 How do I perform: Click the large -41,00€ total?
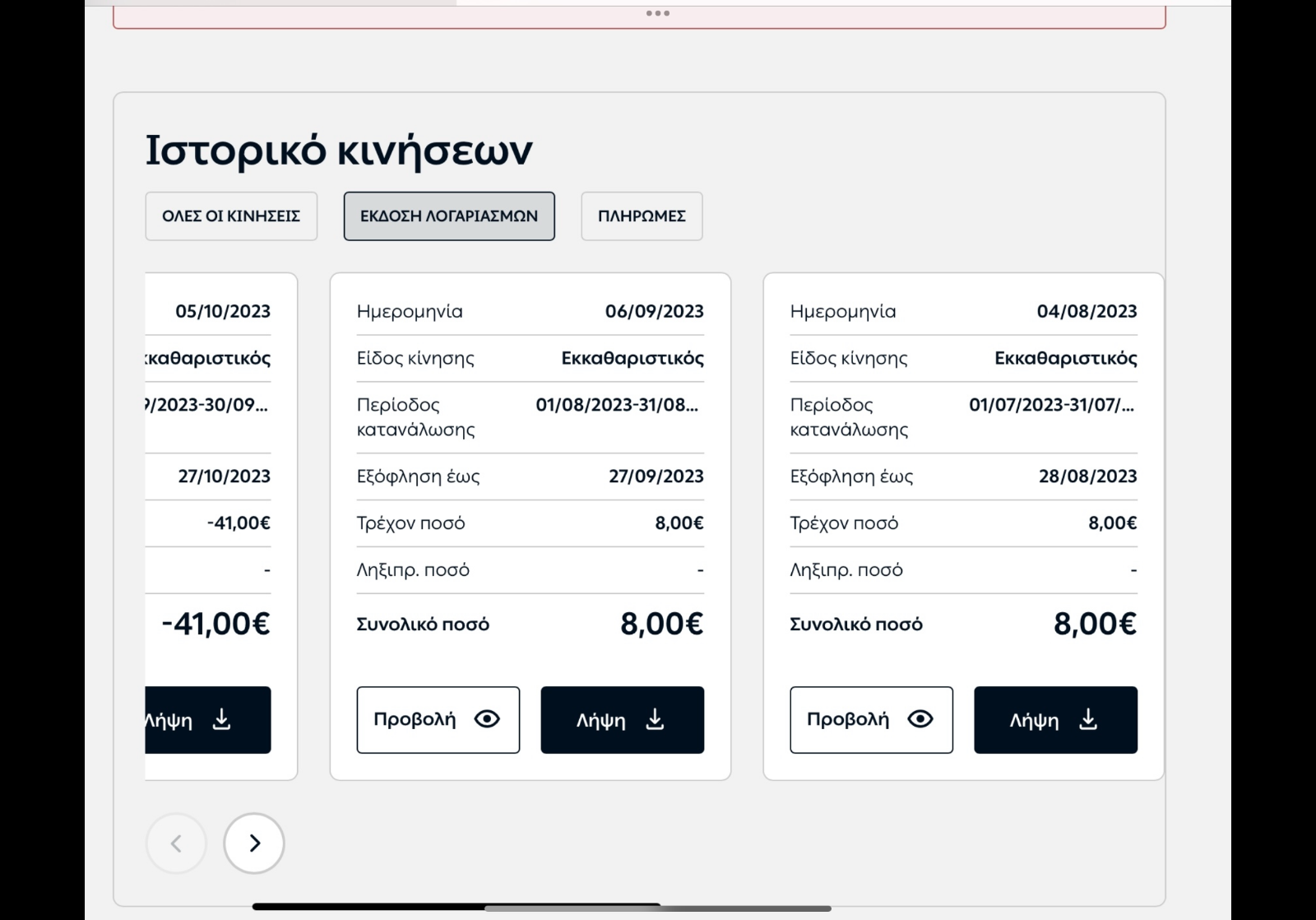pyautogui.click(x=216, y=624)
